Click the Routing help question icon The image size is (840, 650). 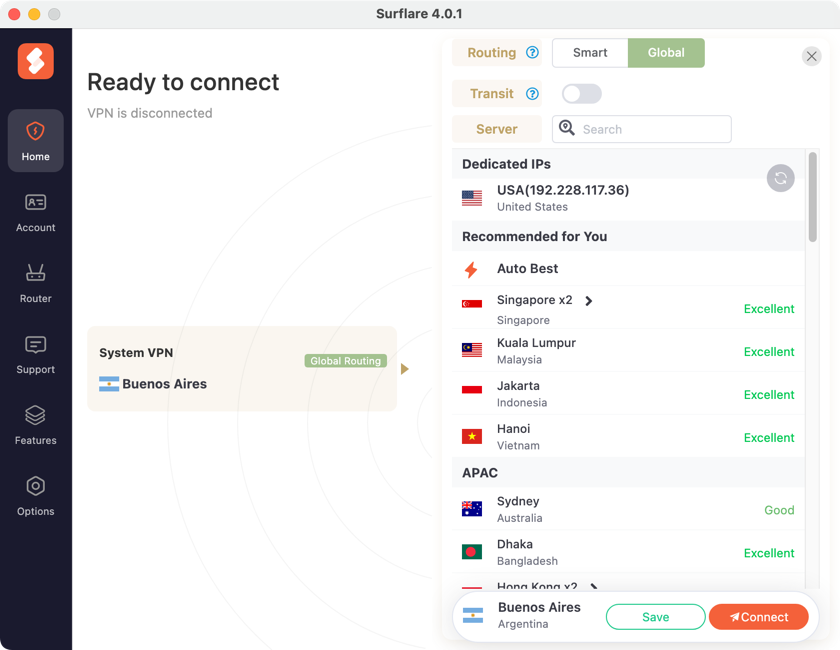pyautogui.click(x=532, y=53)
